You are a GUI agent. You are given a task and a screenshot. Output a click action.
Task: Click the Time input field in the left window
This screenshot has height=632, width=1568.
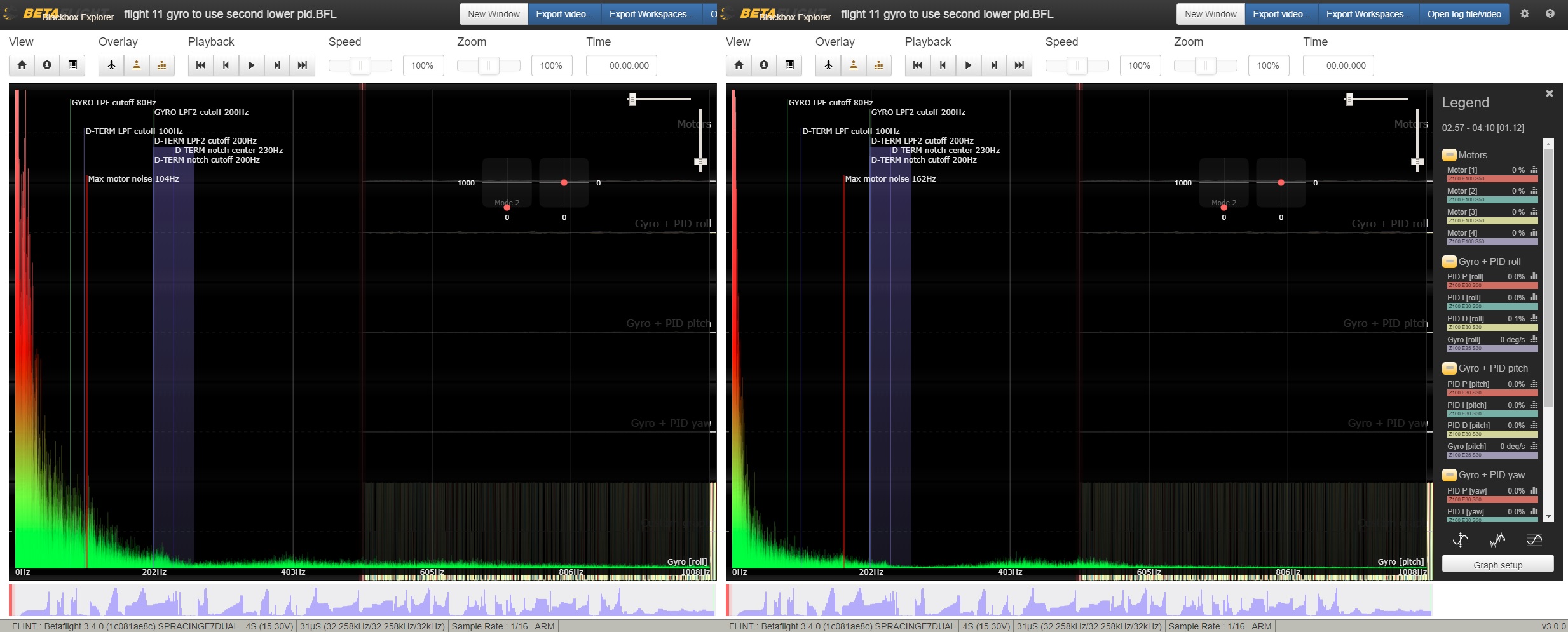tap(621, 65)
